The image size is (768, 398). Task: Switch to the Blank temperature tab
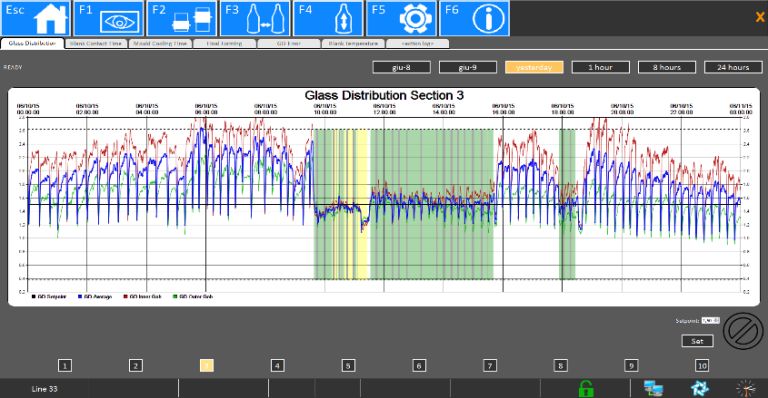(353, 44)
